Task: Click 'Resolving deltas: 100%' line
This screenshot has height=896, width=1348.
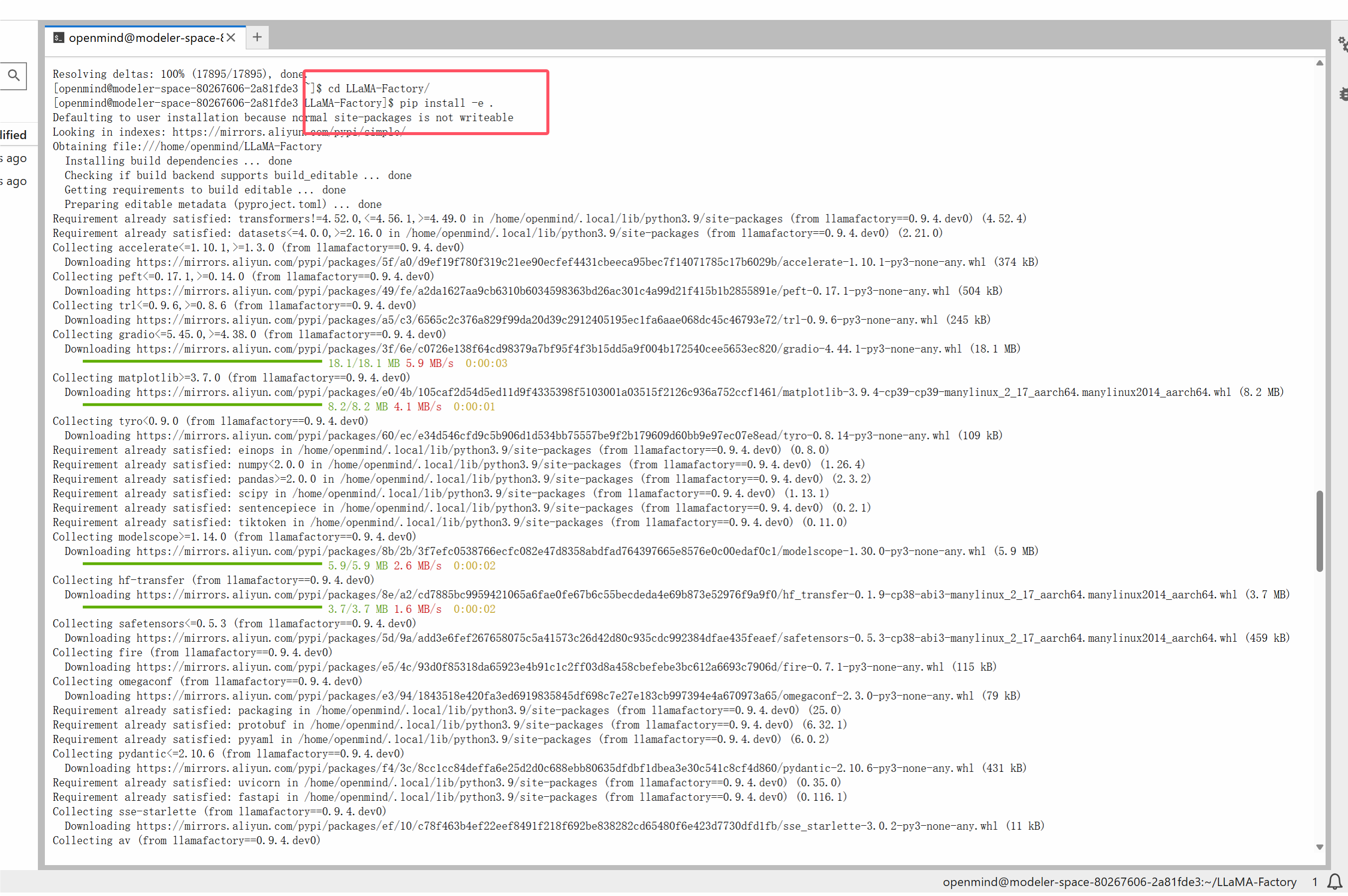Action: click(180, 74)
